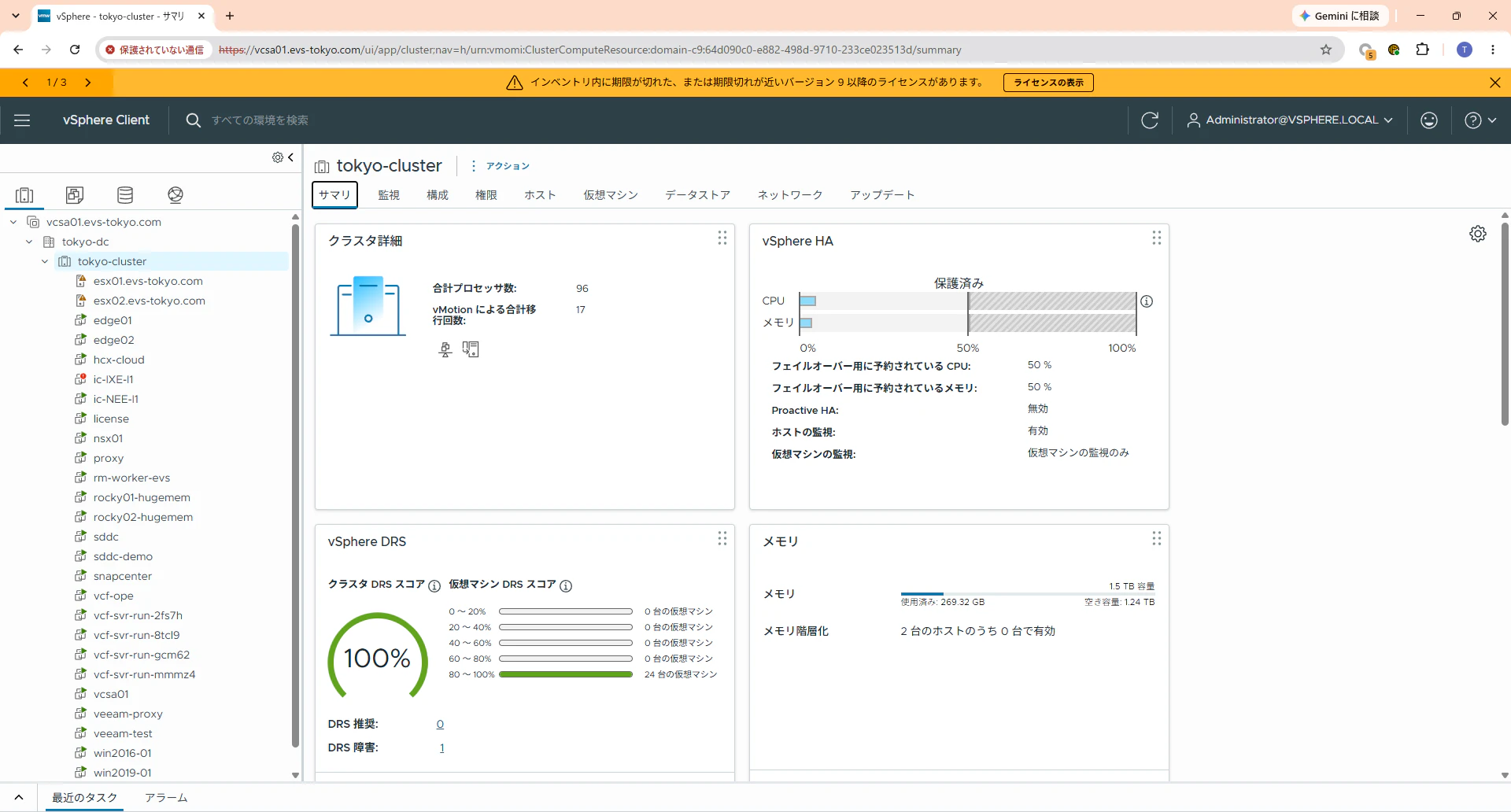Switch to the ネットワーク tab
Screen dimensions: 1511x812
pyautogui.click(x=790, y=195)
